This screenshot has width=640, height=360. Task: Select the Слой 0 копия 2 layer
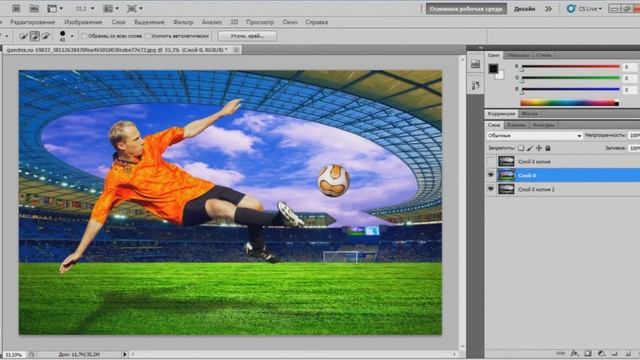(563, 189)
